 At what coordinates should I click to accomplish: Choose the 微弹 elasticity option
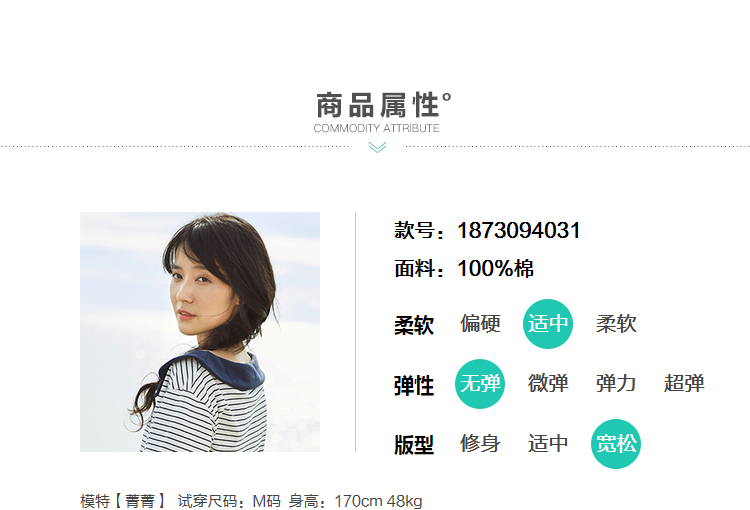click(548, 384)
